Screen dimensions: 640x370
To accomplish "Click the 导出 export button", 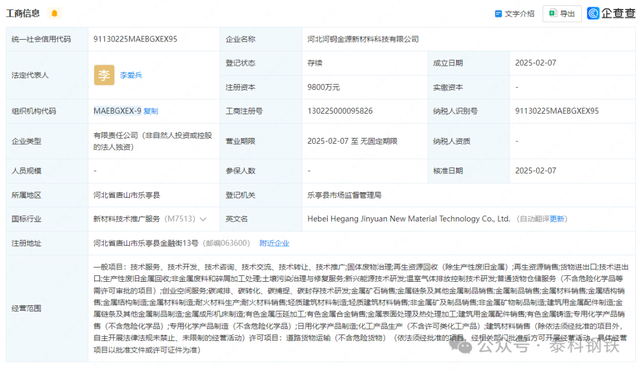I will click(562, 13).
